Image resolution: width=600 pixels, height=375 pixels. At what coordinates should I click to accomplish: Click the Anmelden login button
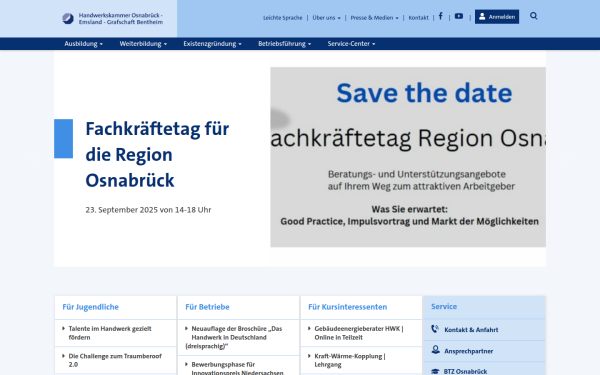[497, 17]
